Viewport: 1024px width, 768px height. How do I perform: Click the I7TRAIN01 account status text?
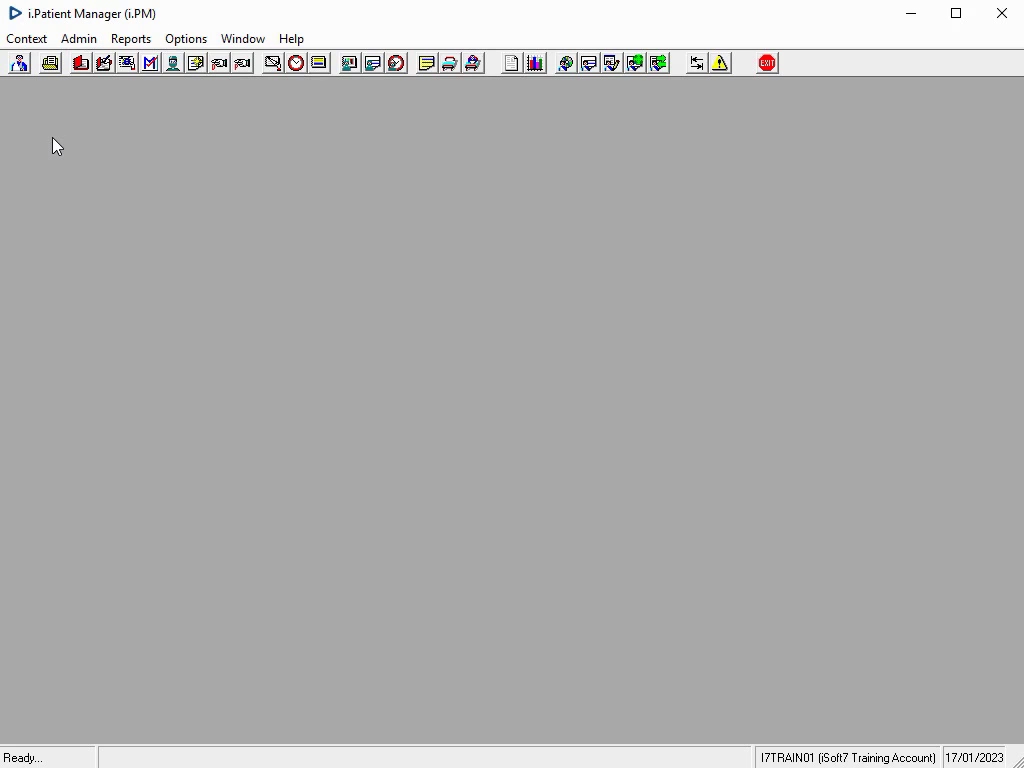pos(848,758)
